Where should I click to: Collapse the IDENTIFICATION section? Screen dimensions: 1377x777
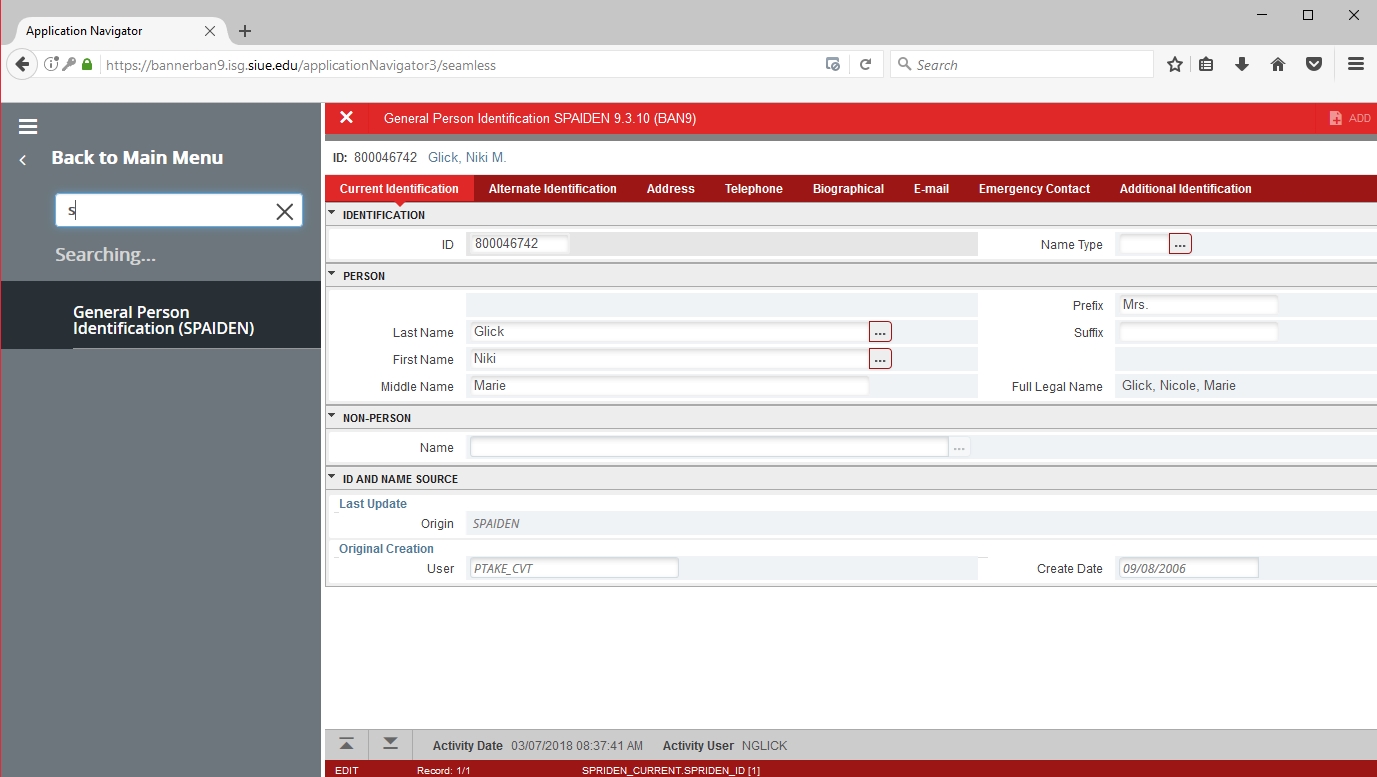[x=333, y=214]
